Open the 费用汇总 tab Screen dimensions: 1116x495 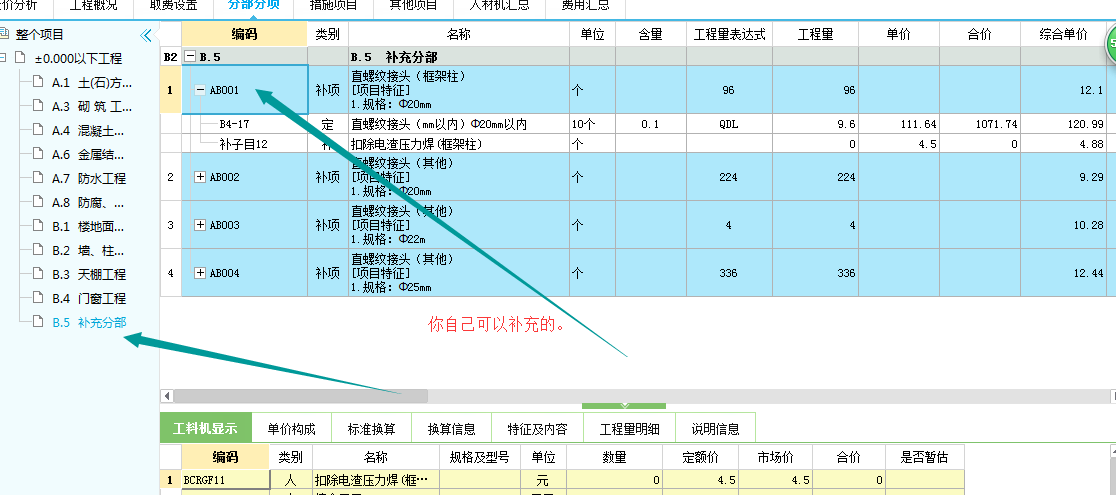[584, 6]
